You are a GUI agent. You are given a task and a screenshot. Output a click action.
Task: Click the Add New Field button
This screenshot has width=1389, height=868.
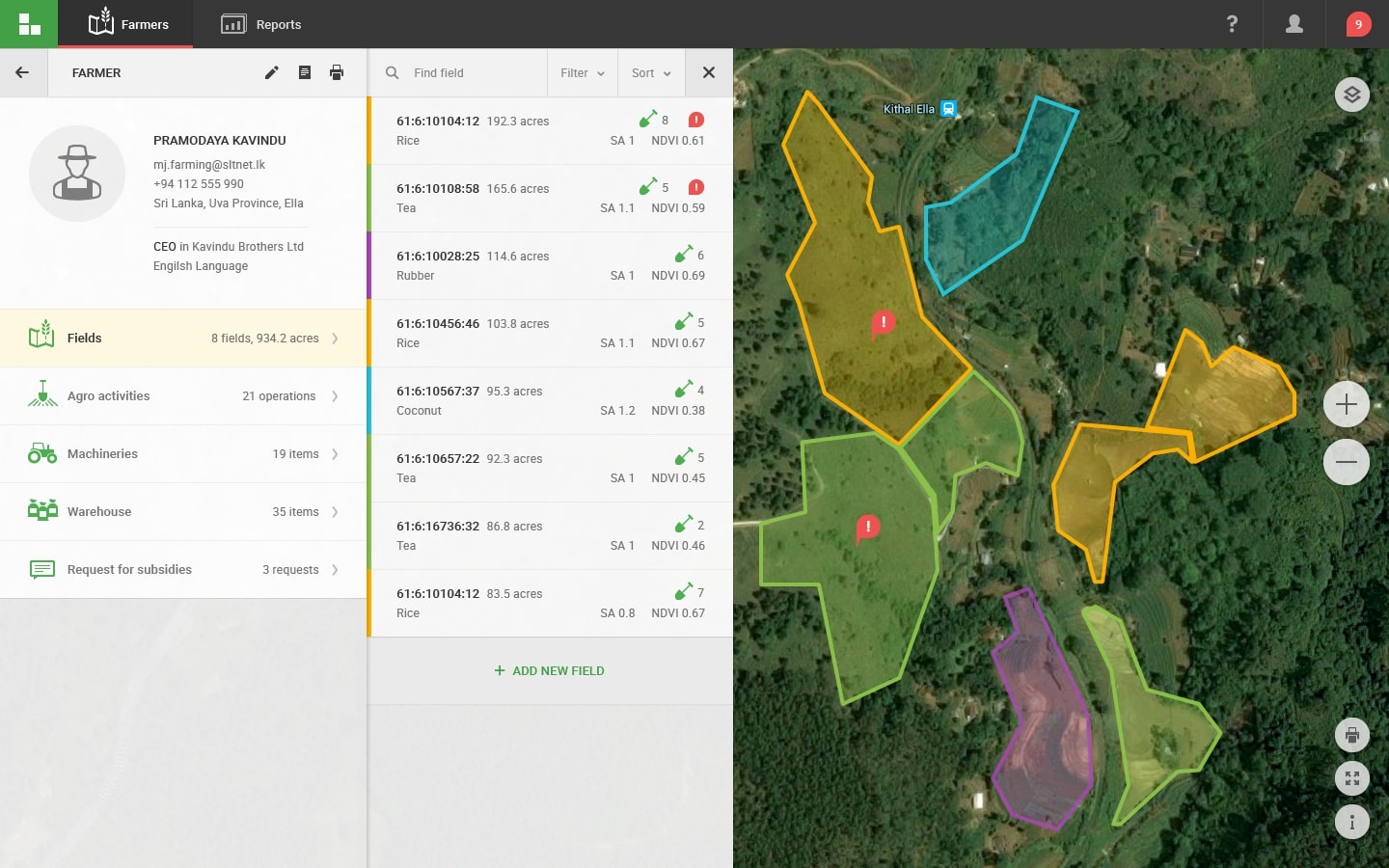pos(549,671)
